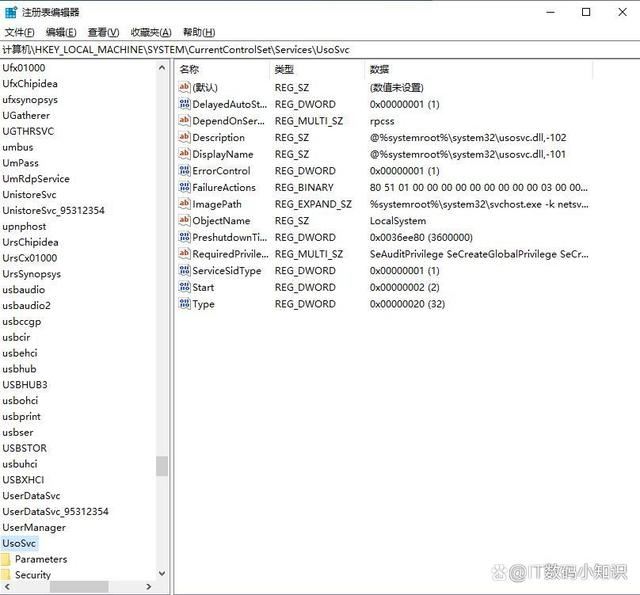Click the rpcss data cell
Screen dimensions: 640x595
(382, 121)
